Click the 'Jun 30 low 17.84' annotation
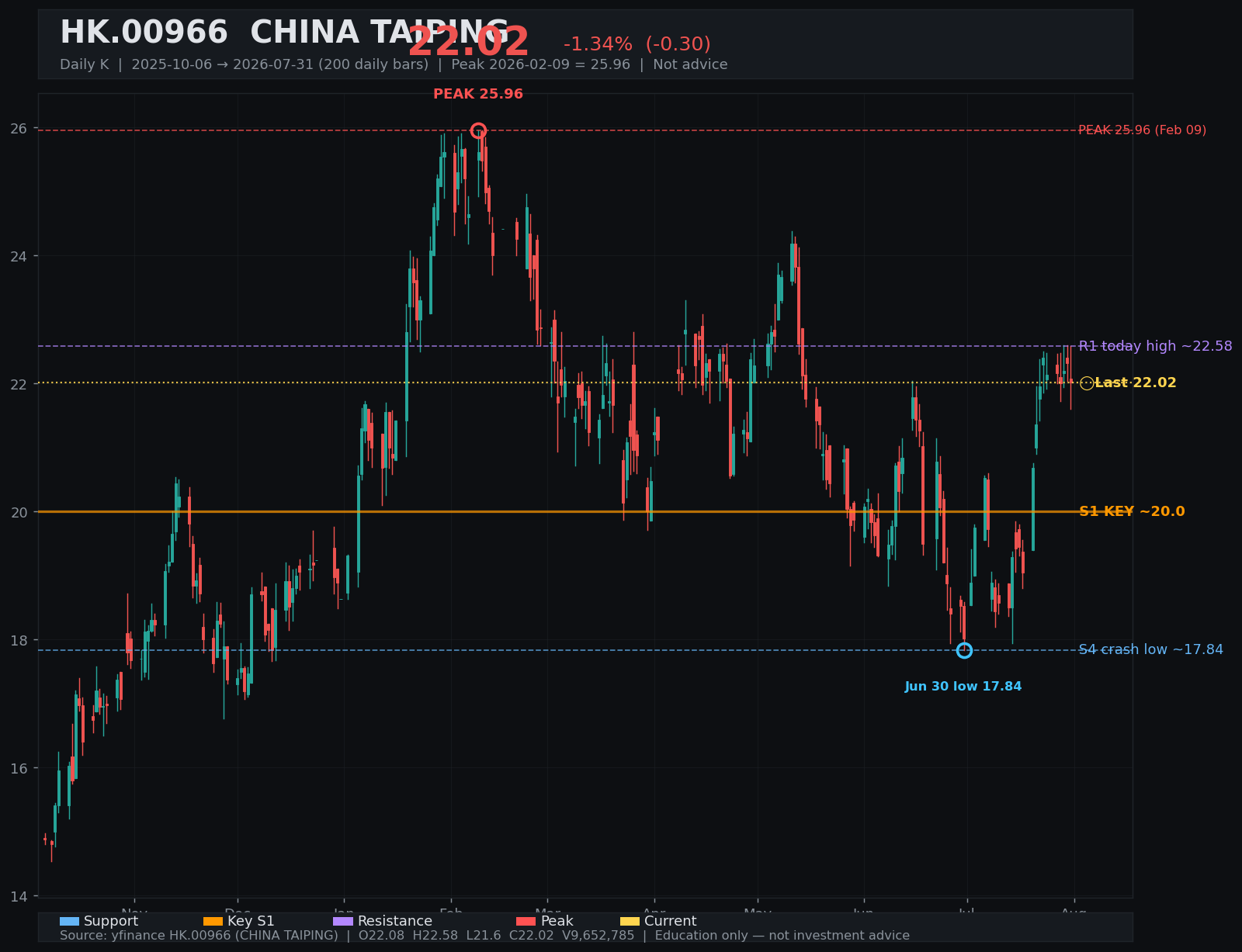Image resolution: width=1242 pixels, height=952 pixels. (x=963, y=687)
